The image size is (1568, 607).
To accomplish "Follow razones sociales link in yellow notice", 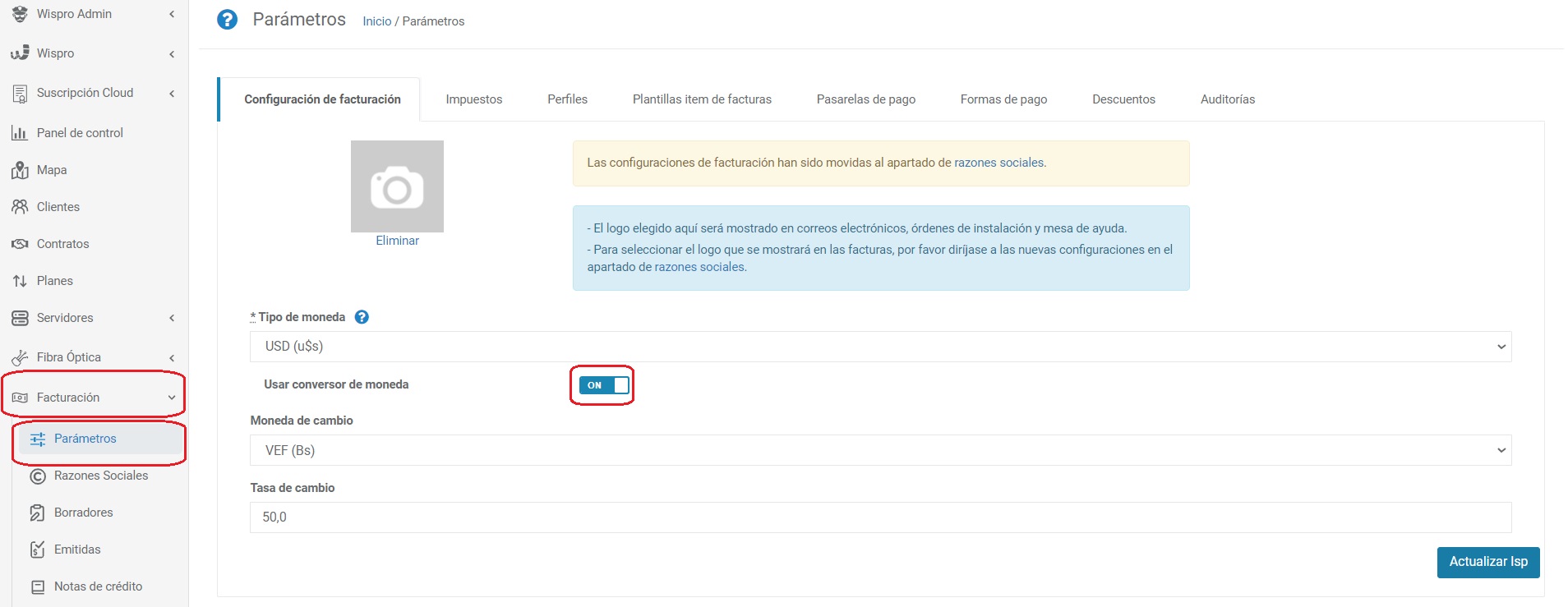I will coord(998,163).
